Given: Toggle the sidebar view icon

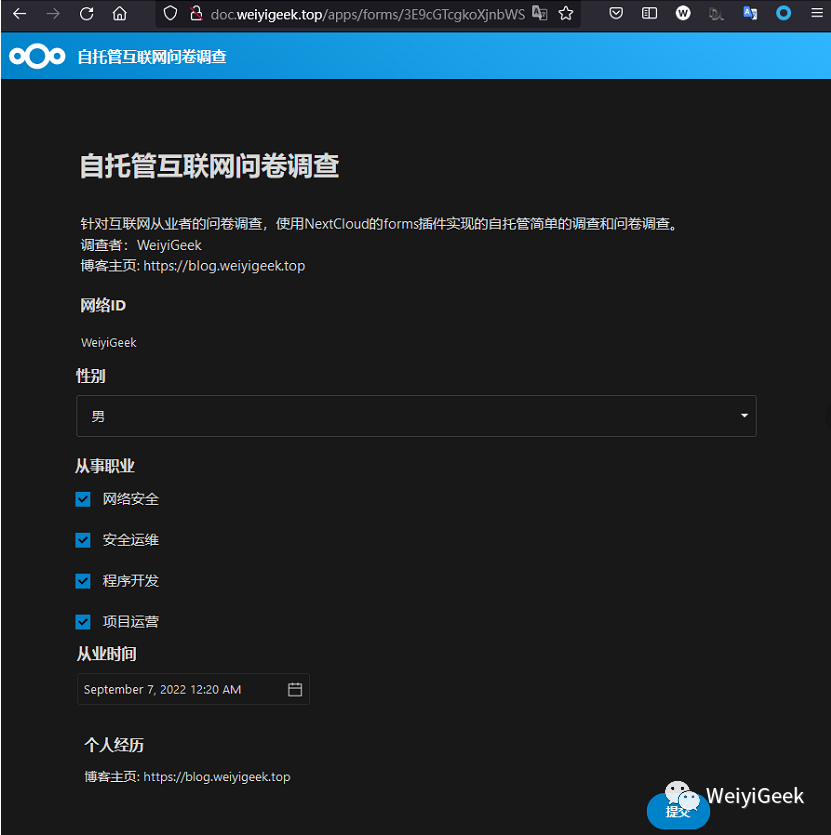Looking at the screenshot, I should coord(649,13).
